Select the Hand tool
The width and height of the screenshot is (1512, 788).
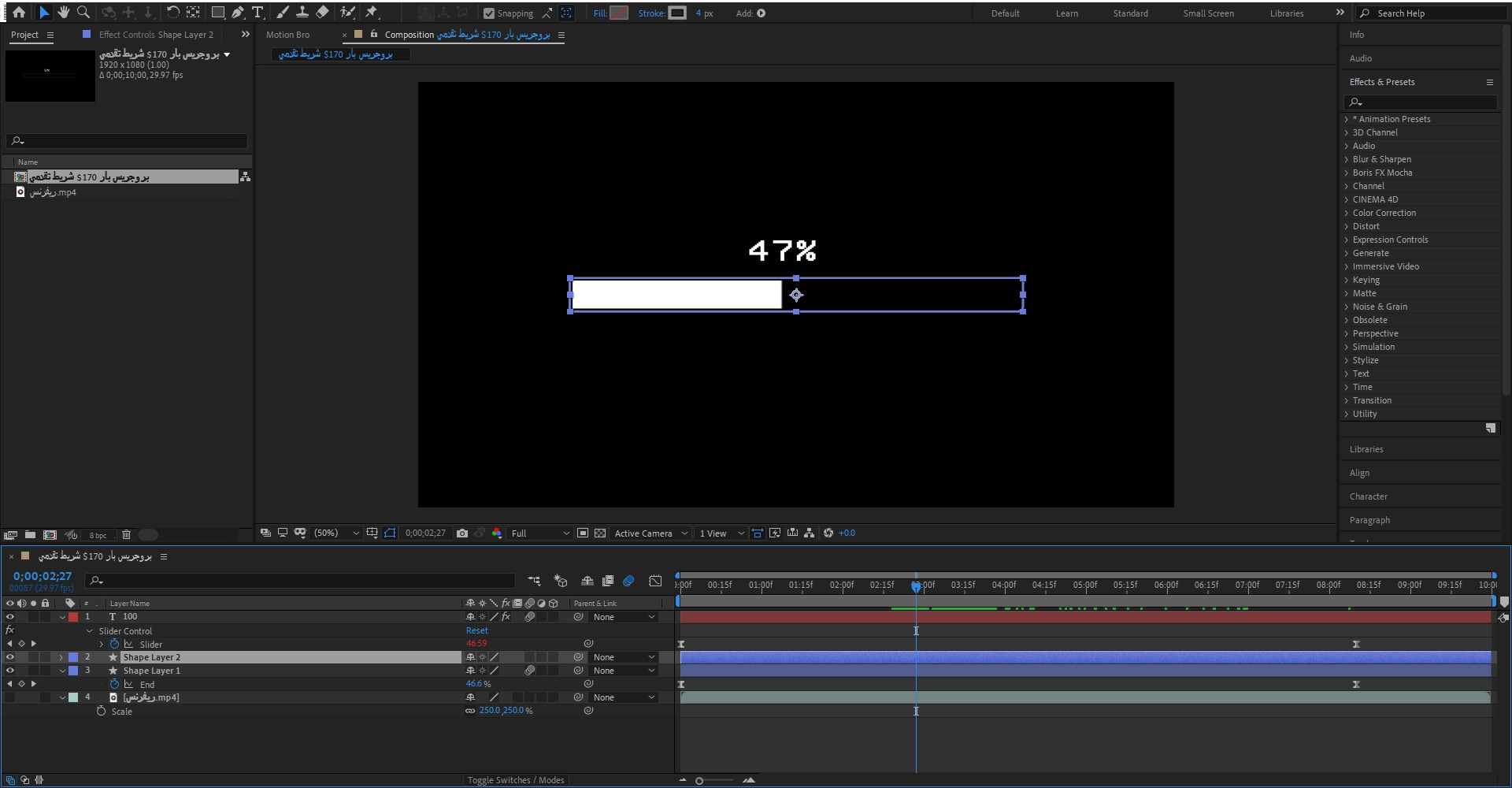(x=64, y=13)
